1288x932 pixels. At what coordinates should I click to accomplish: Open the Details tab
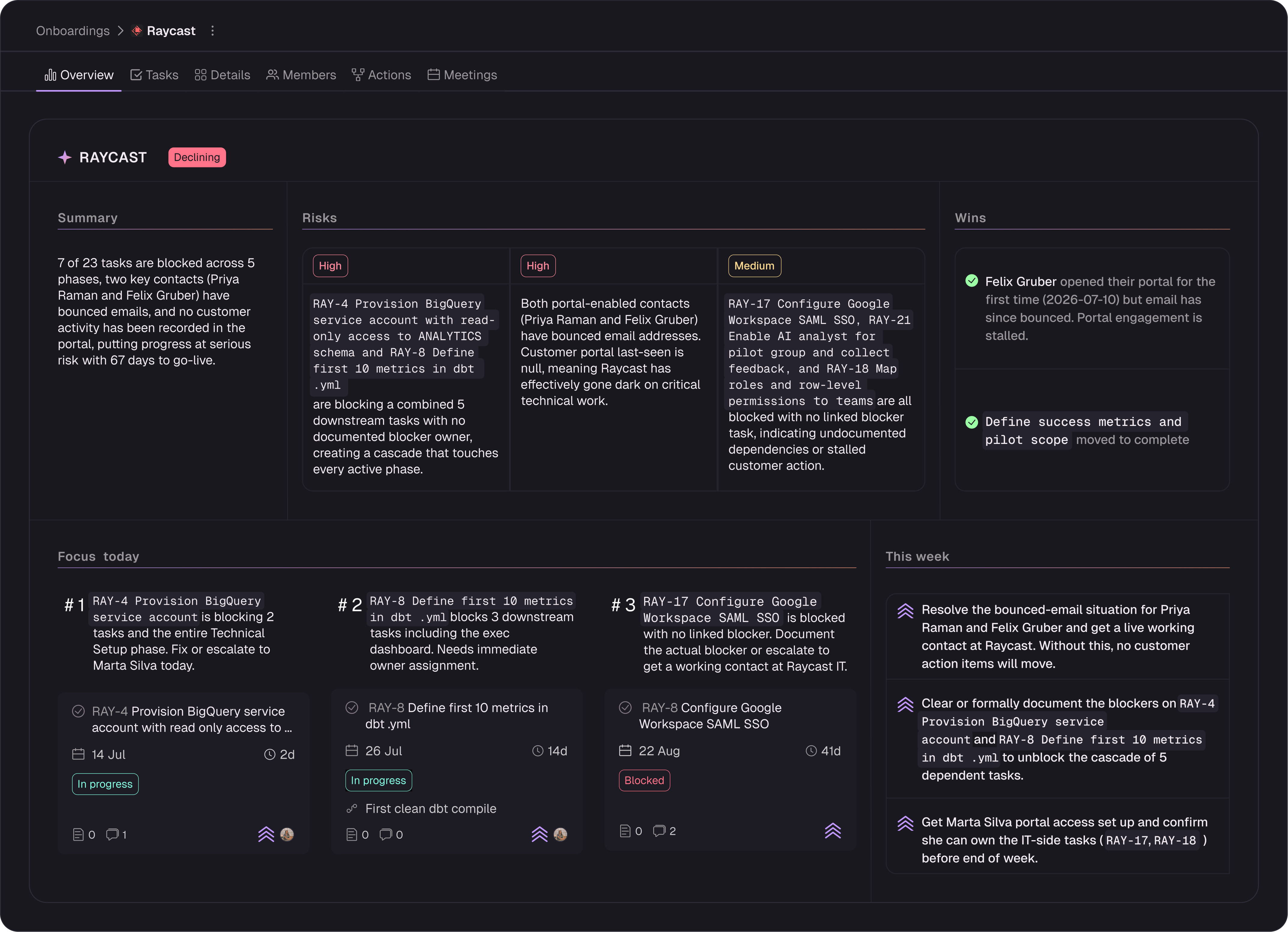pos(222,75)
